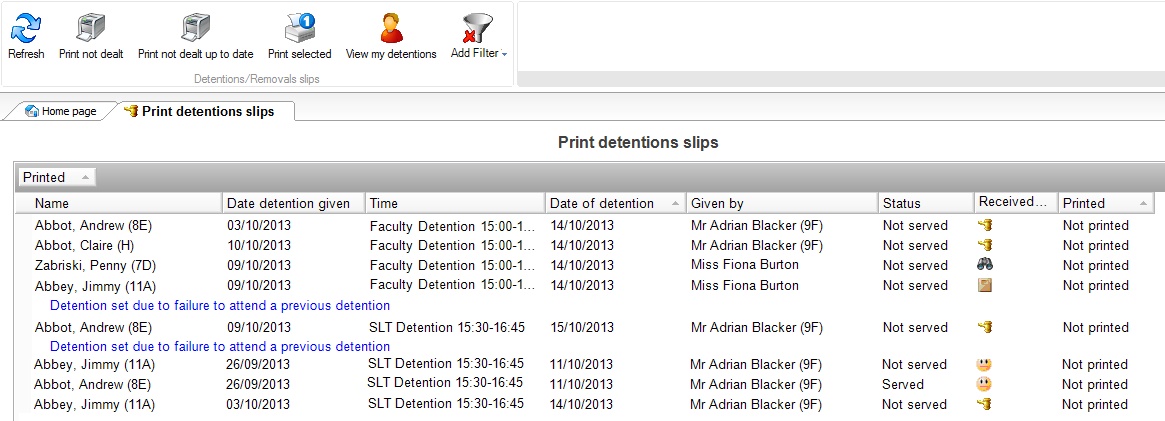Click the Add Filter funnel icon
Viewport: 1165px width, 421px height.
pos(477,29)
